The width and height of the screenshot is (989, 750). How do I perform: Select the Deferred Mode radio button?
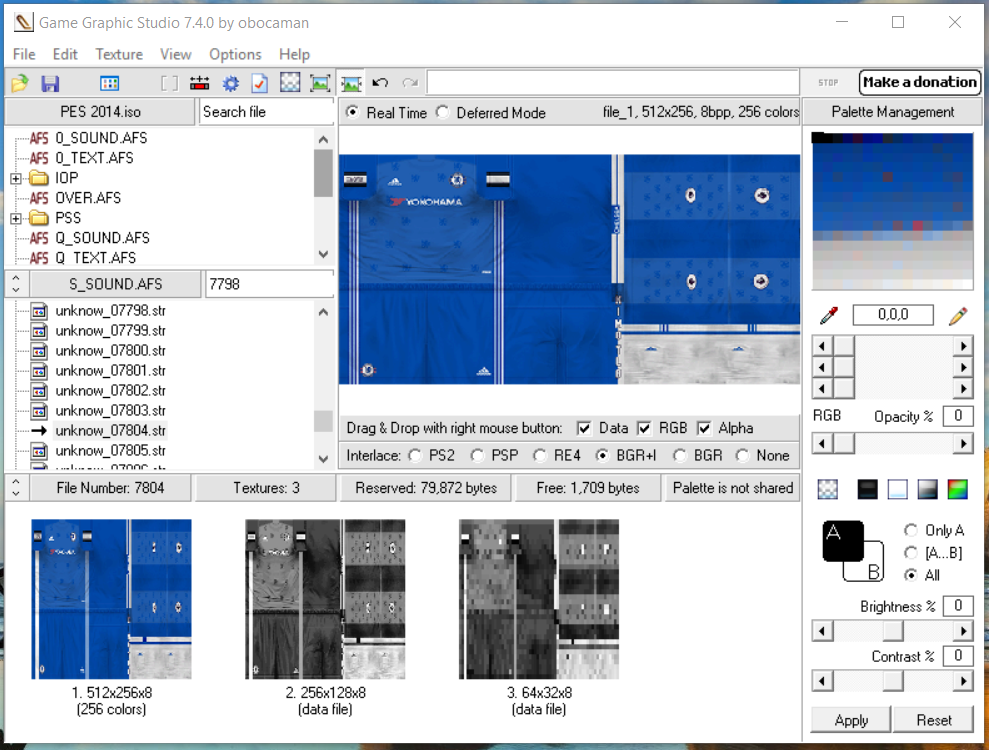443,112
